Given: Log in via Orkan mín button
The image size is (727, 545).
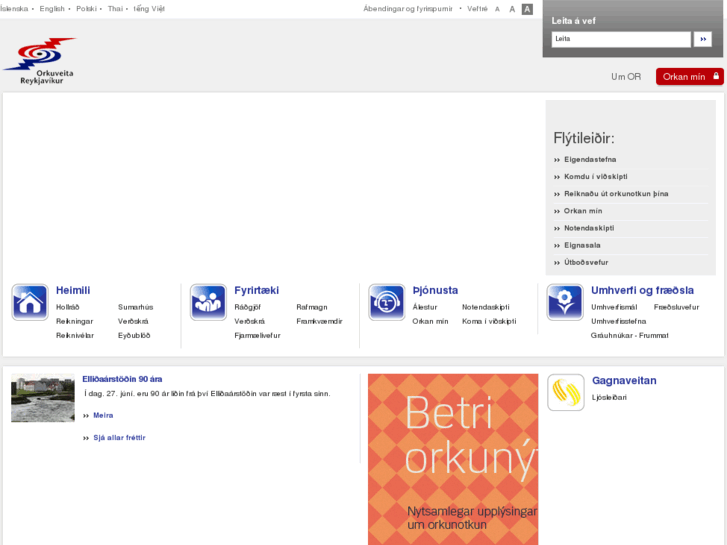Looking at the screenshot, I should (x=689, y=76).
